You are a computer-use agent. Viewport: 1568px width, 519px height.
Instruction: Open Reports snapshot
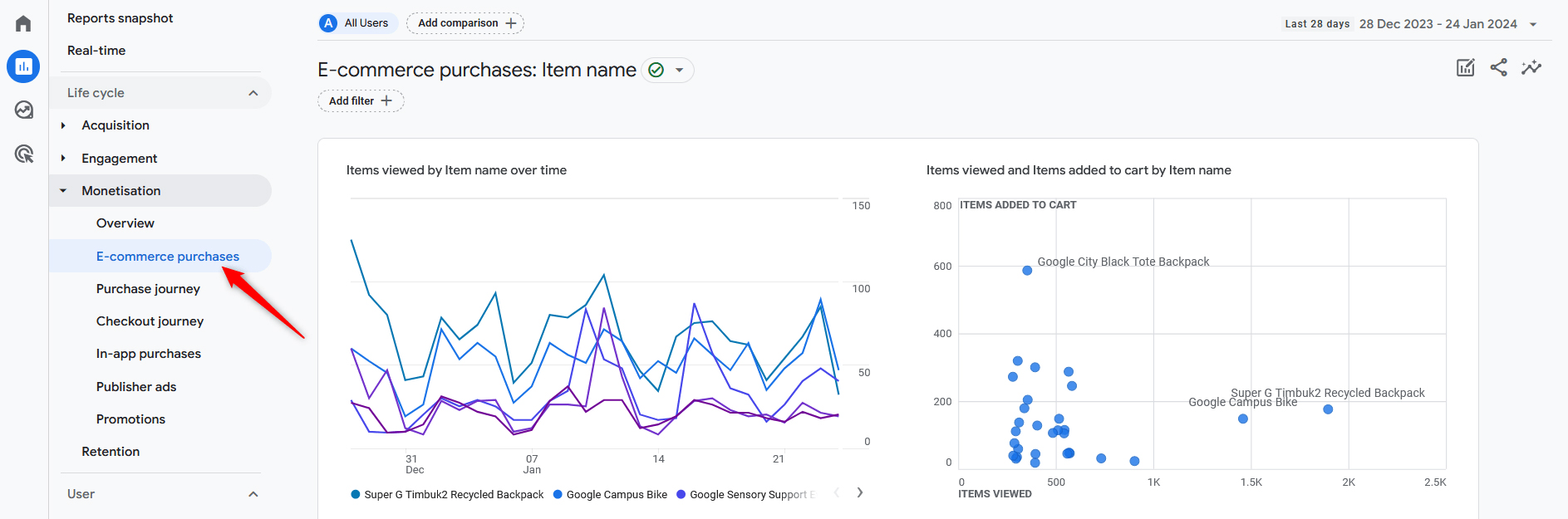pos(120,18)
